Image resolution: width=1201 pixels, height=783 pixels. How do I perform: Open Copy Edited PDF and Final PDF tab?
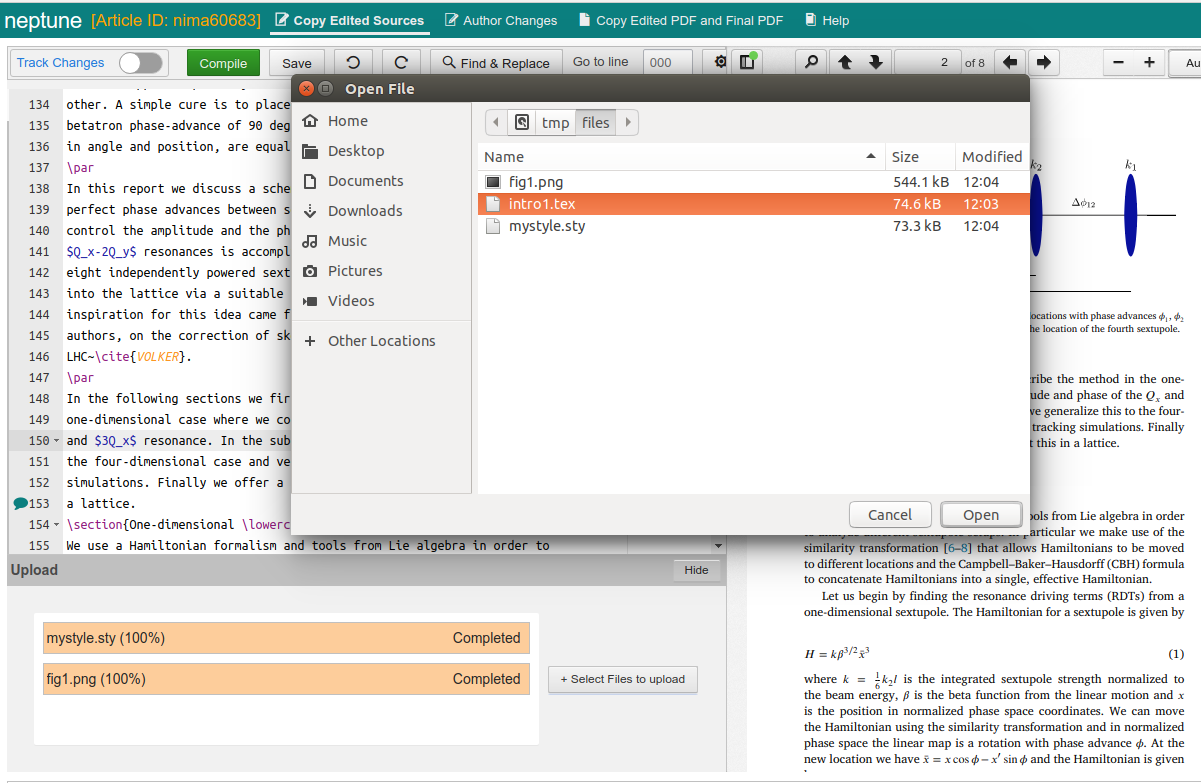click(681, 20)
